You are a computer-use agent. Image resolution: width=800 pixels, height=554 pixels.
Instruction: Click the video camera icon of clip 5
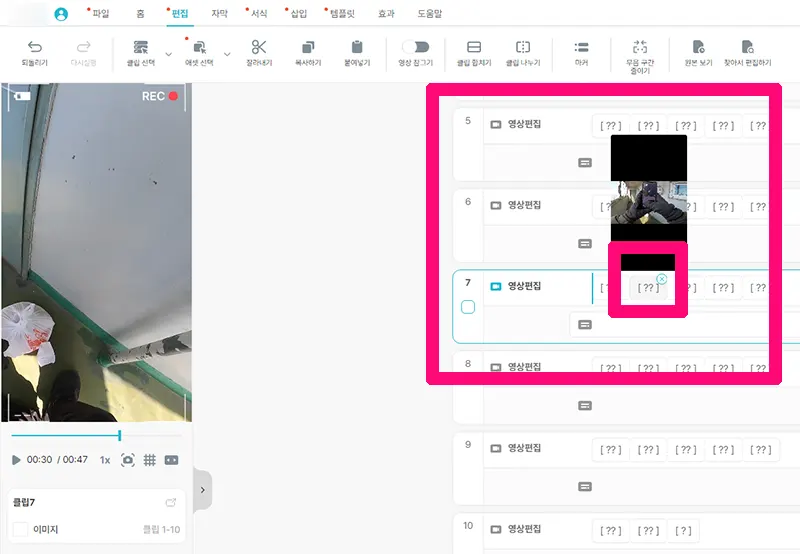point(495,124)
